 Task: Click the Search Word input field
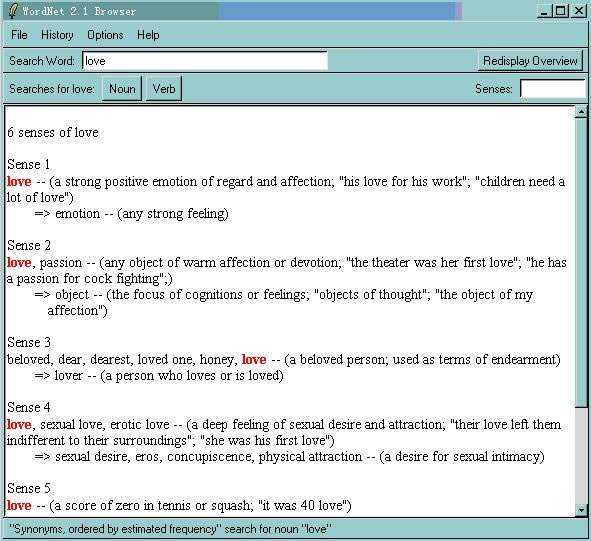click(205, 61)
